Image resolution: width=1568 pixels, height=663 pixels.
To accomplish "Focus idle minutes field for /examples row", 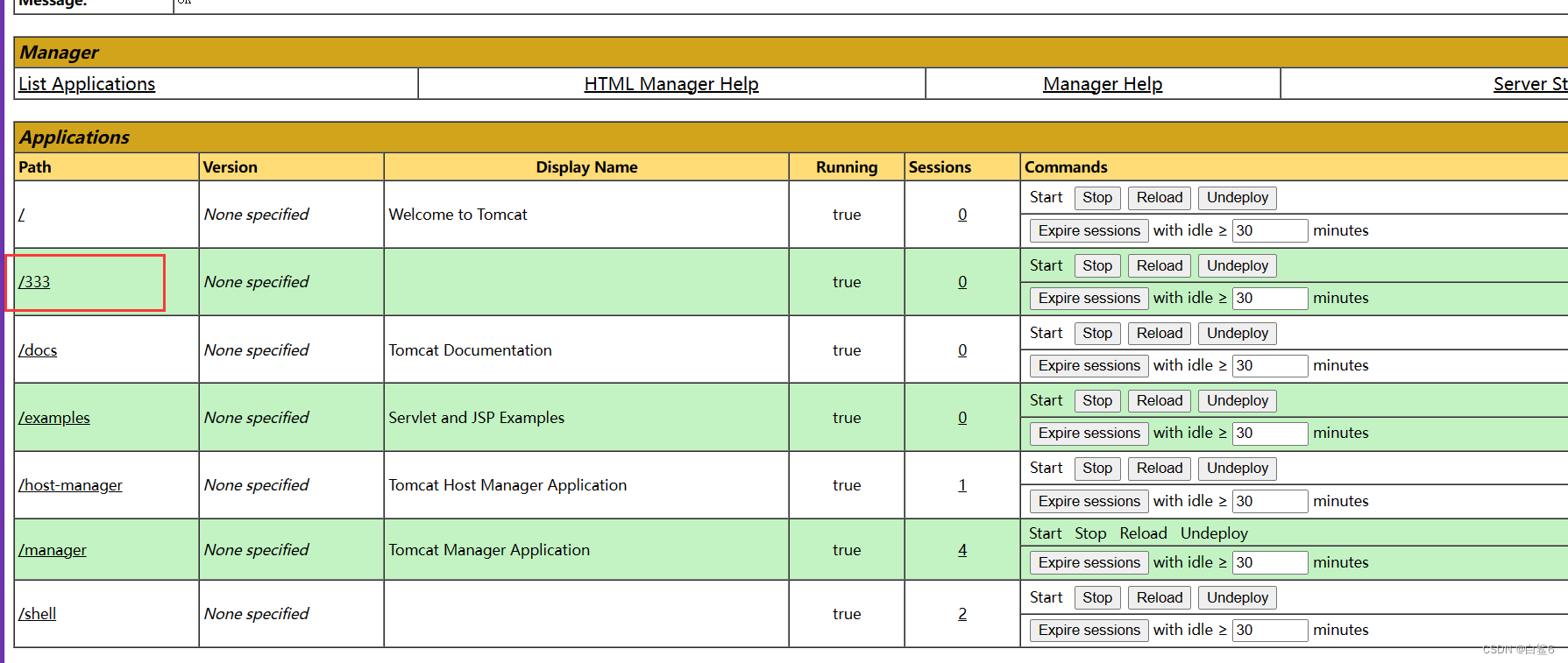I will (1270, 434).
